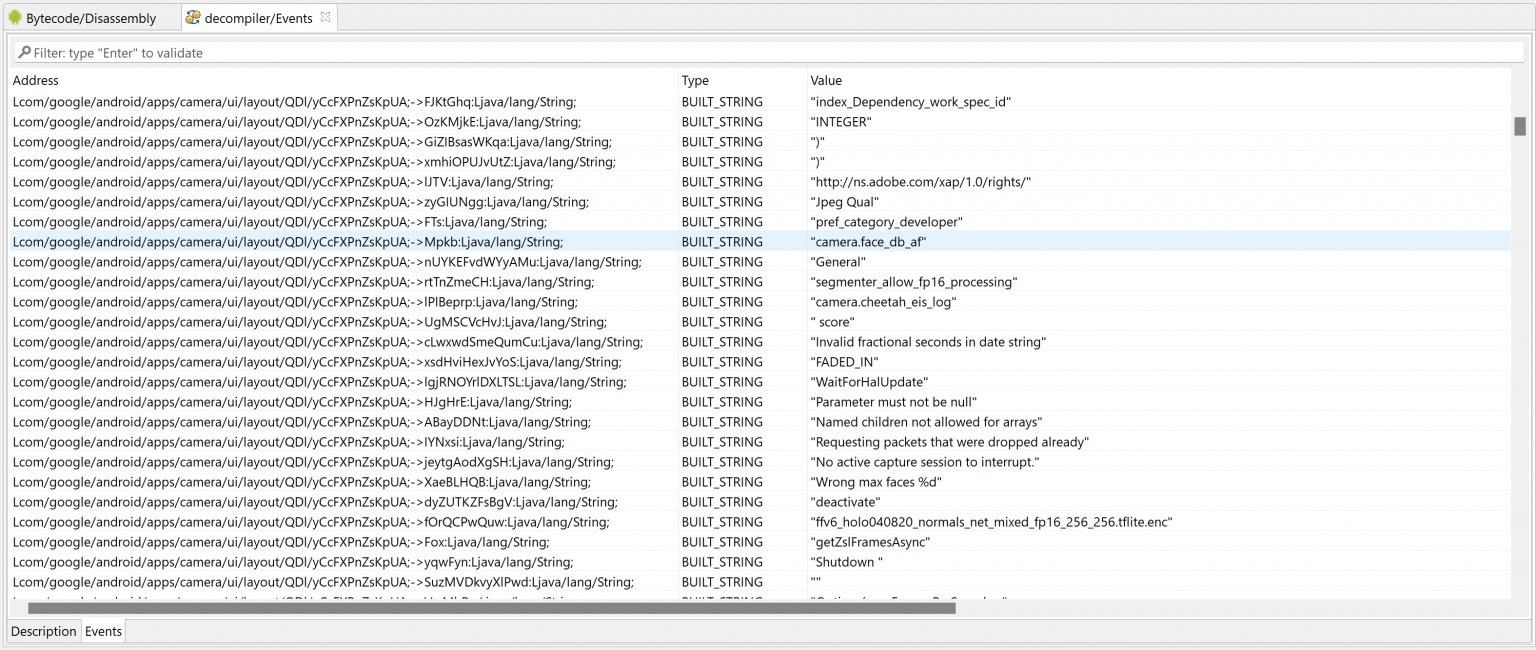This screenshot has width=1536, height=650.
Task: Sort entries by the Address column header
Action: point(36,80)
